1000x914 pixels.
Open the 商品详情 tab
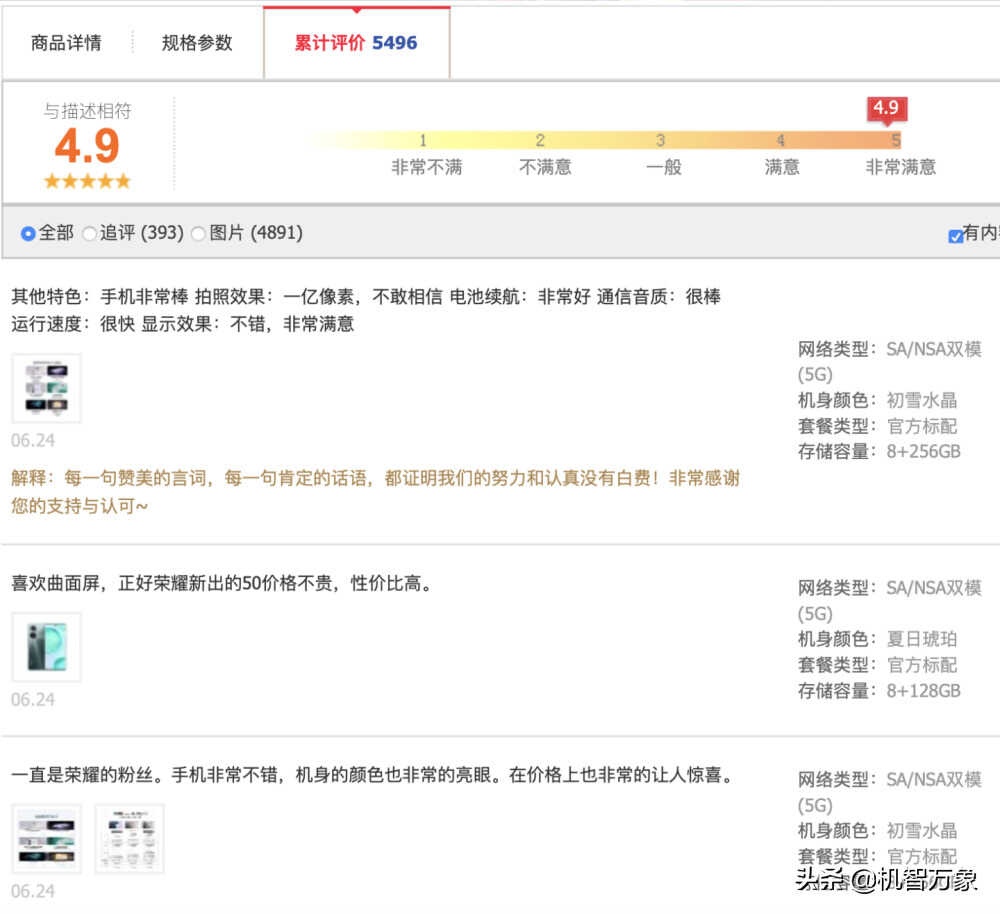pyautogui.click(x=66, y=43)
